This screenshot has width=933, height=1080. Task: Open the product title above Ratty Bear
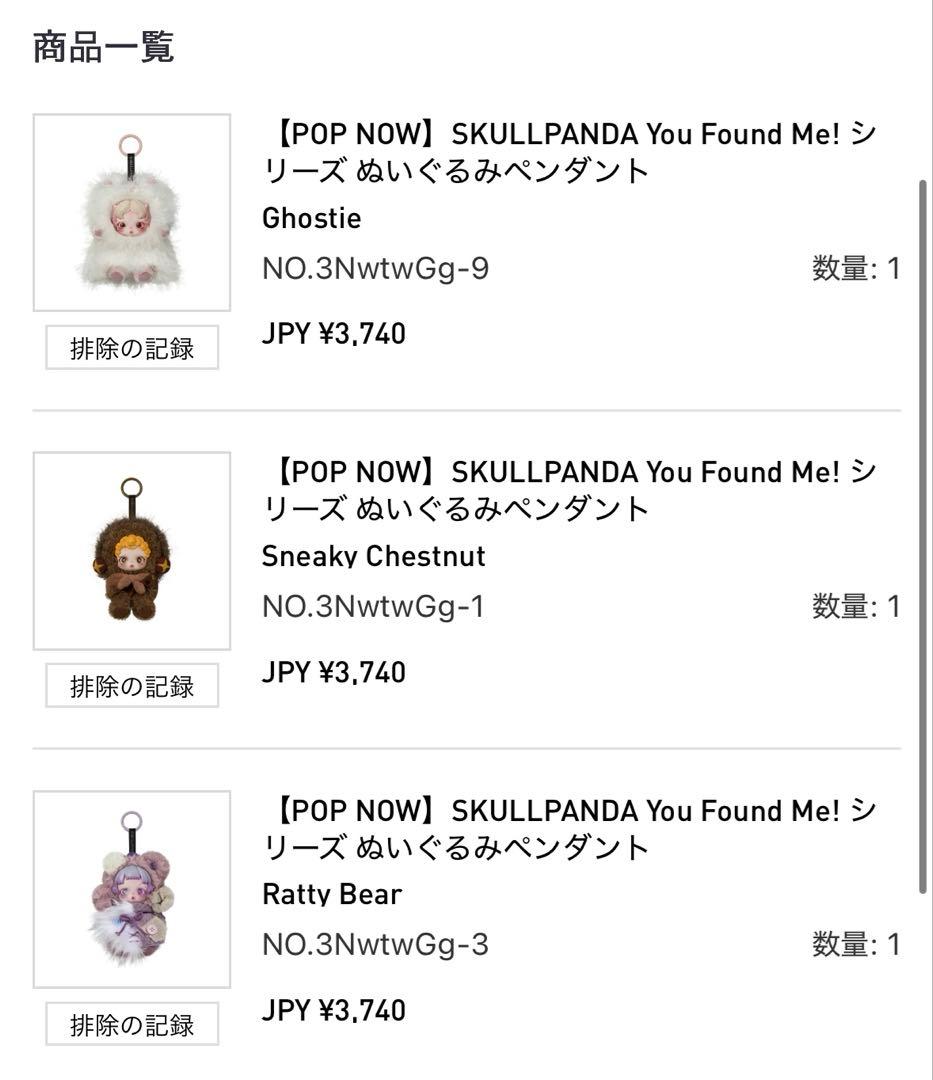coord(570,828)
